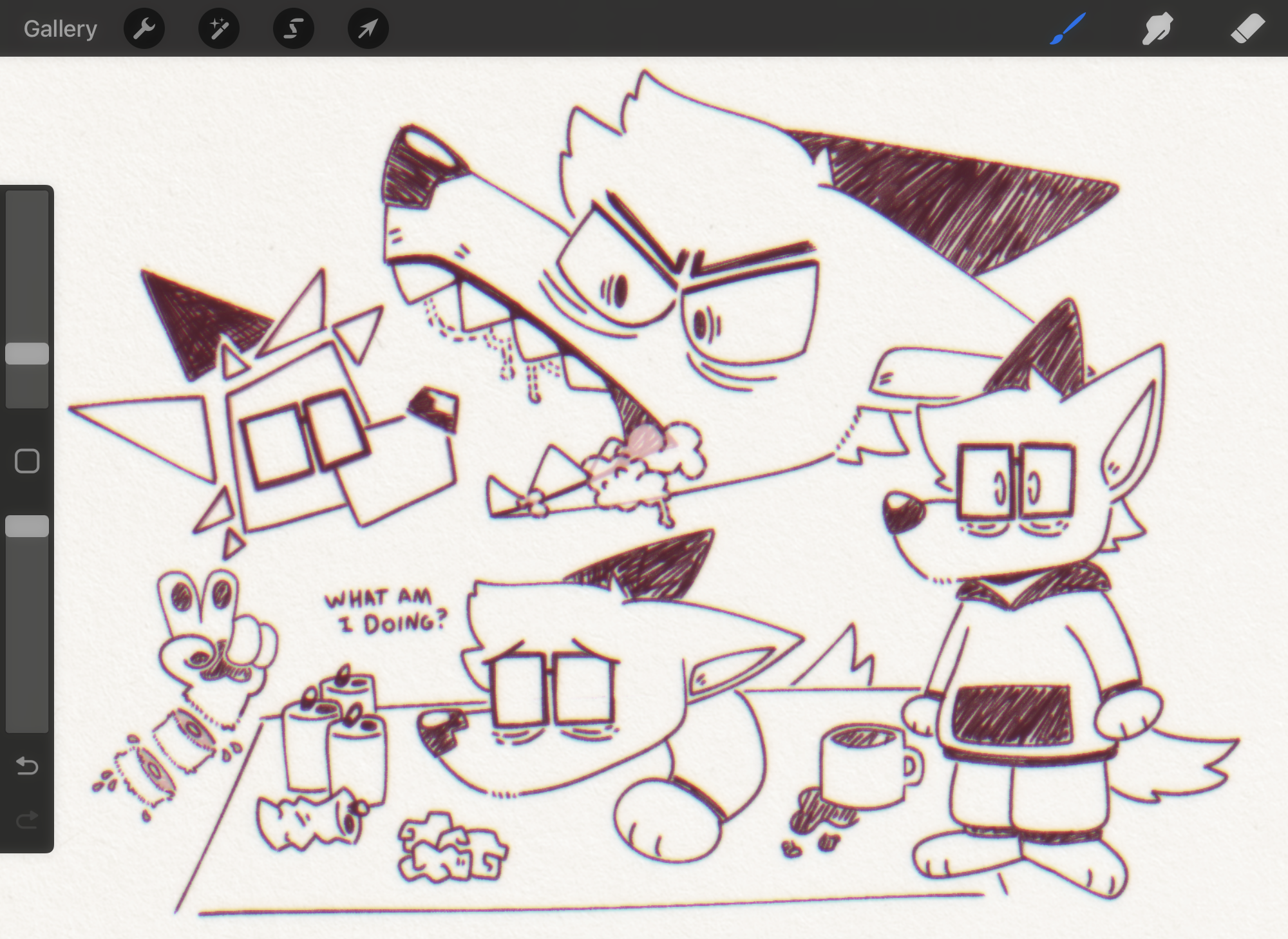The height and width of the screenshot is (939, 1288).
Task: Tap bottom of opacity slider track
Action: point(27,721)
